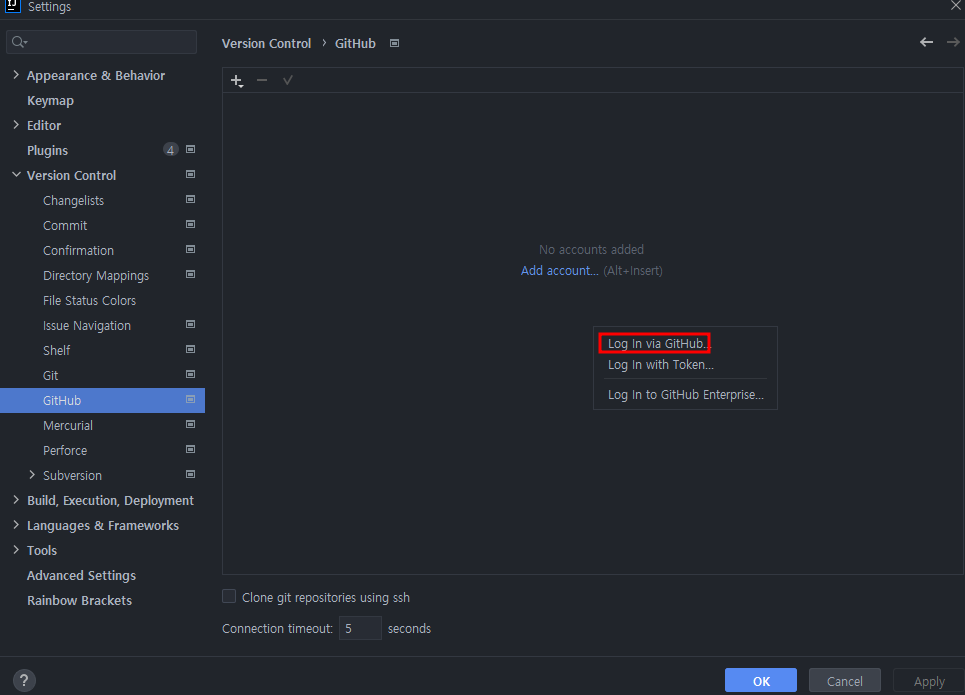Select Issue Navigation settings
Viewport: 965px width, 695px height.
87,326
